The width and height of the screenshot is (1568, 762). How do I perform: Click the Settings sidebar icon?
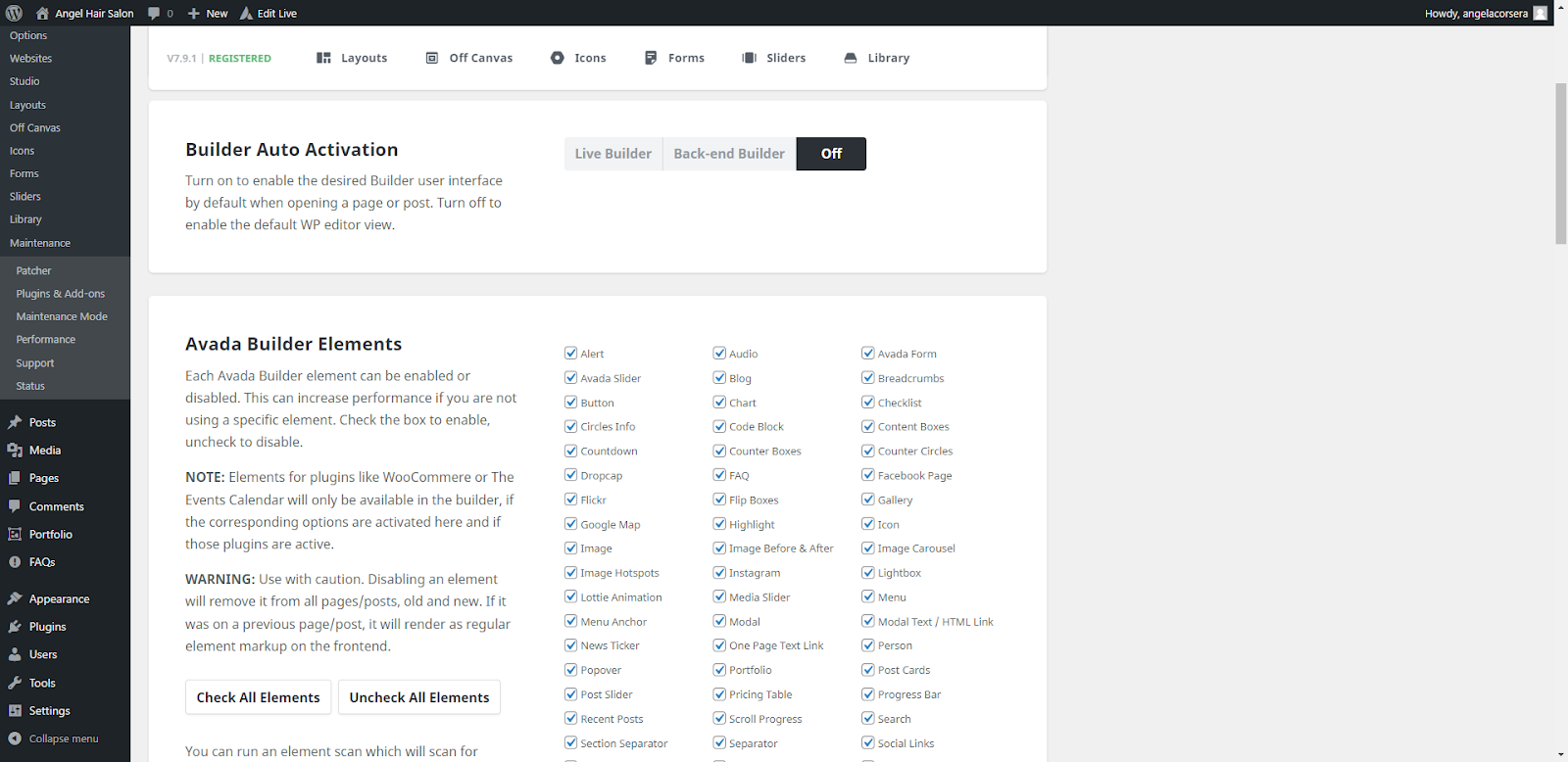click(x=15, y=711)
